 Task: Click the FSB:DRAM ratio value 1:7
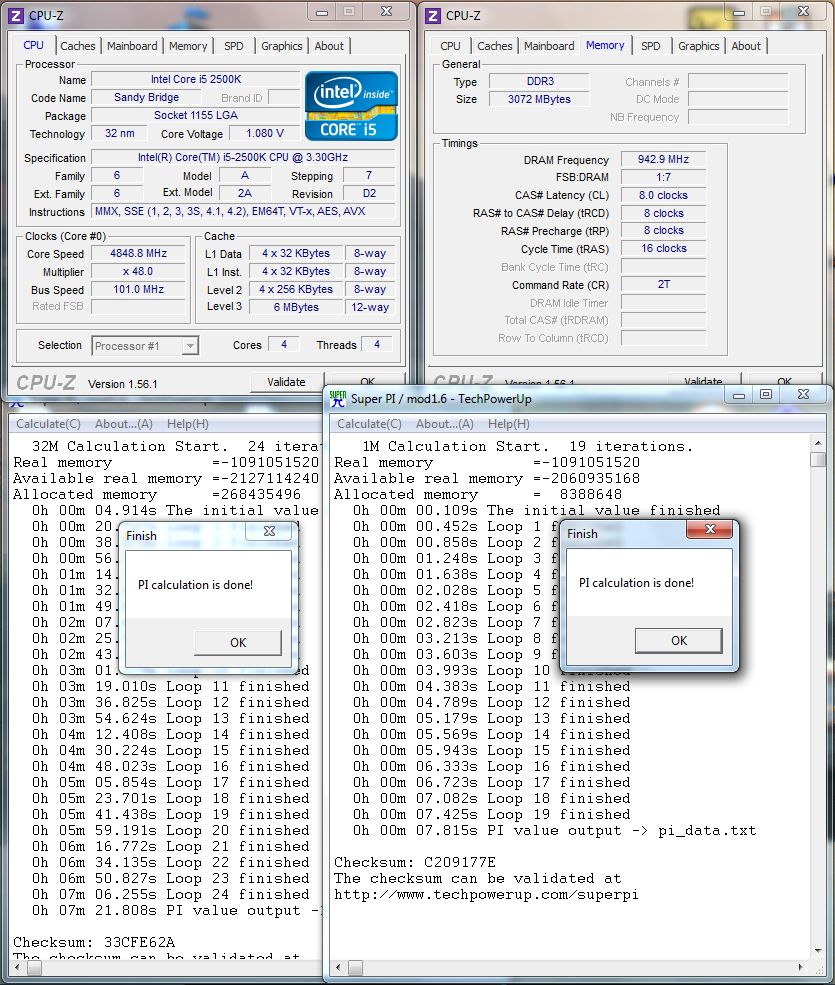663,177
